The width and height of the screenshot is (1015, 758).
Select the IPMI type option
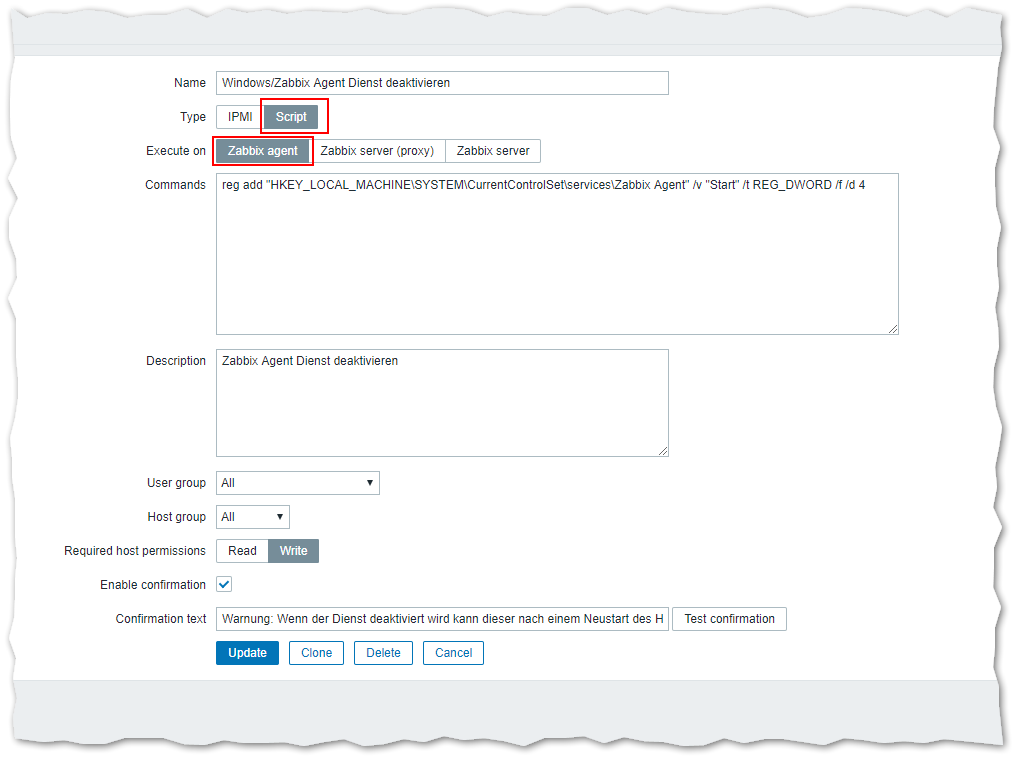coord(239,117)
